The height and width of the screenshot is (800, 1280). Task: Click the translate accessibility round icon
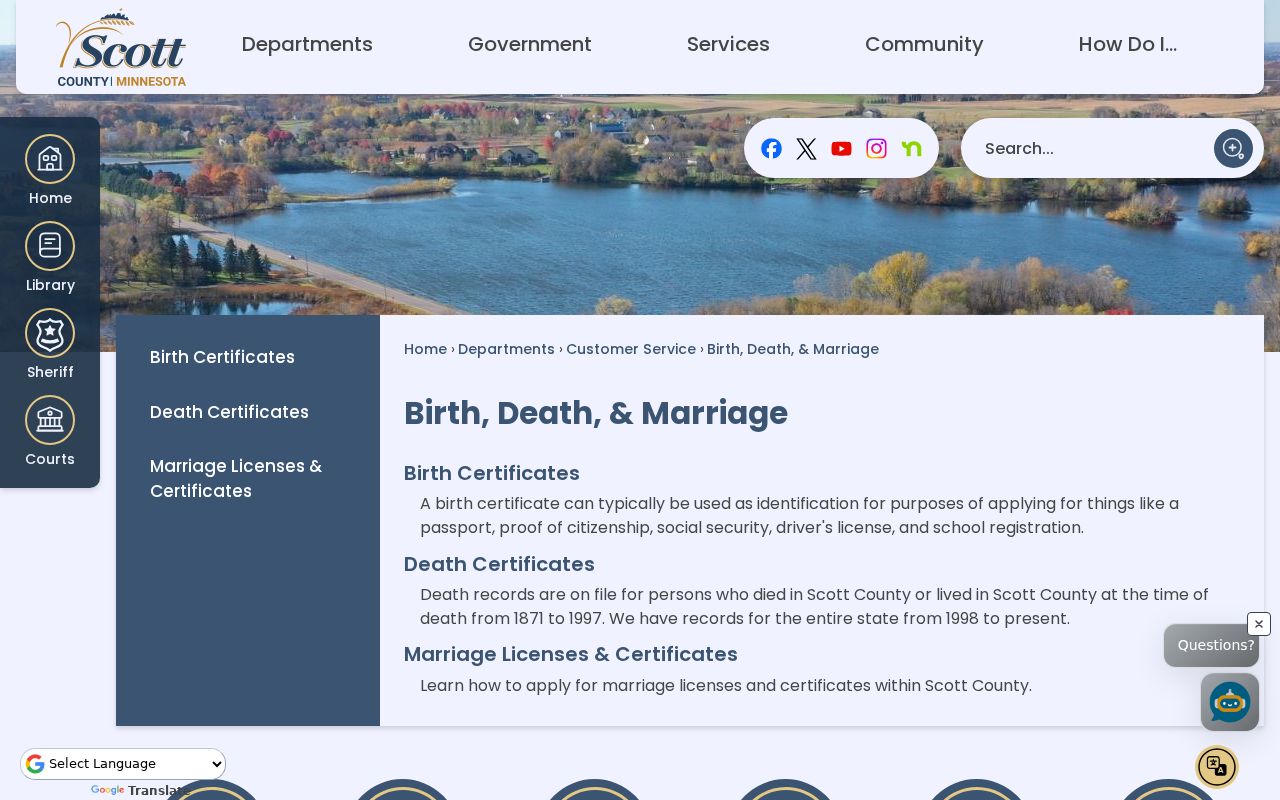[1217, 767]
